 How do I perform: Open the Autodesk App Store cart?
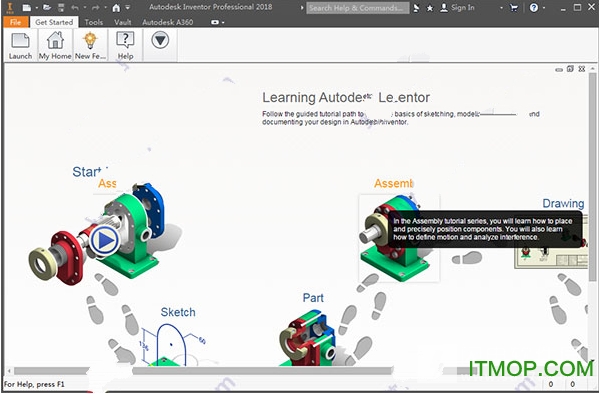(514, 8)
